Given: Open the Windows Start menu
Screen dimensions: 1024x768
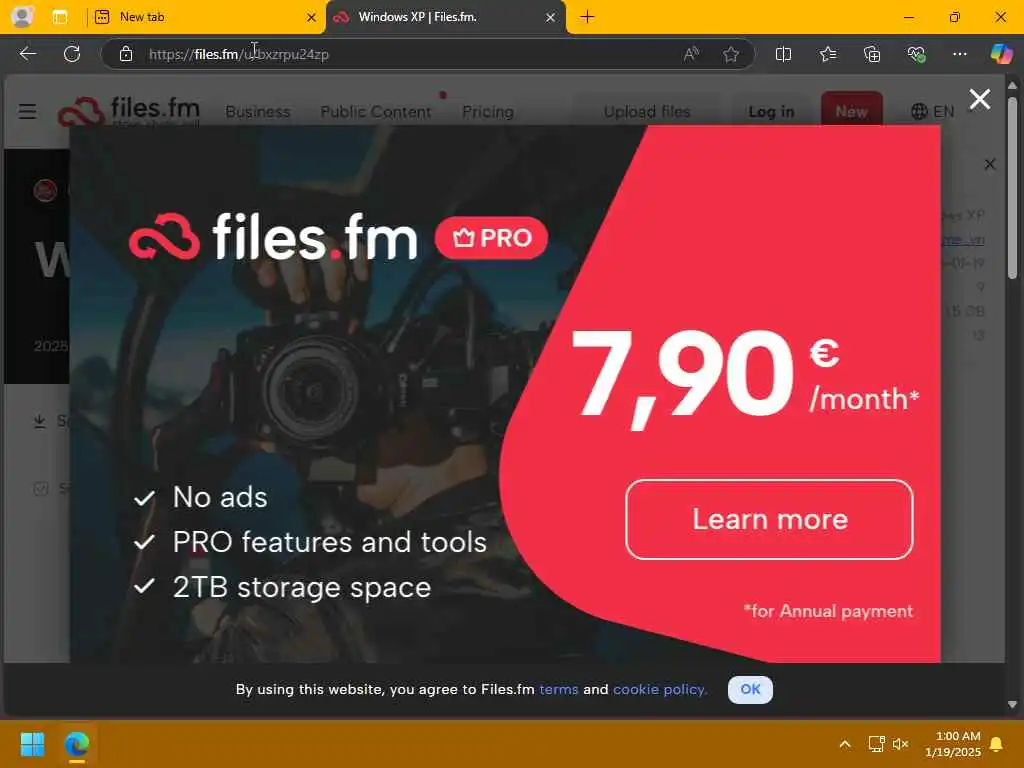Looking at the screenshot, I should coord(32,744).
